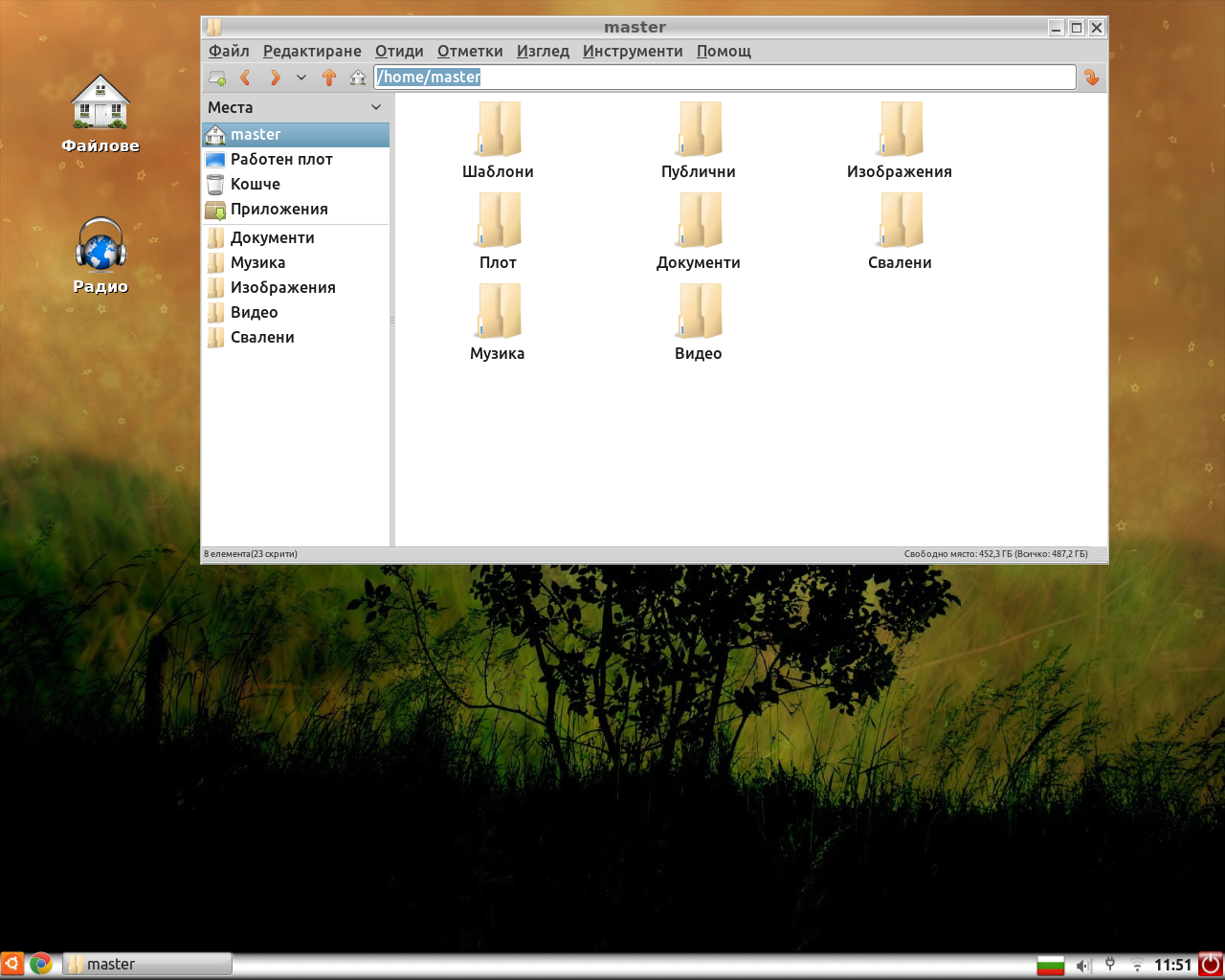Click the side pane splitter handle

pos(392,320)
